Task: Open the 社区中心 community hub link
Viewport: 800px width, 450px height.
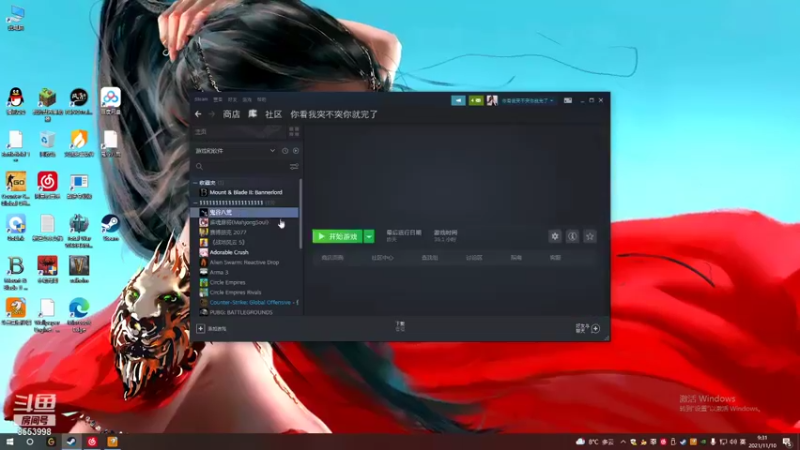Action: pos(382,258)
